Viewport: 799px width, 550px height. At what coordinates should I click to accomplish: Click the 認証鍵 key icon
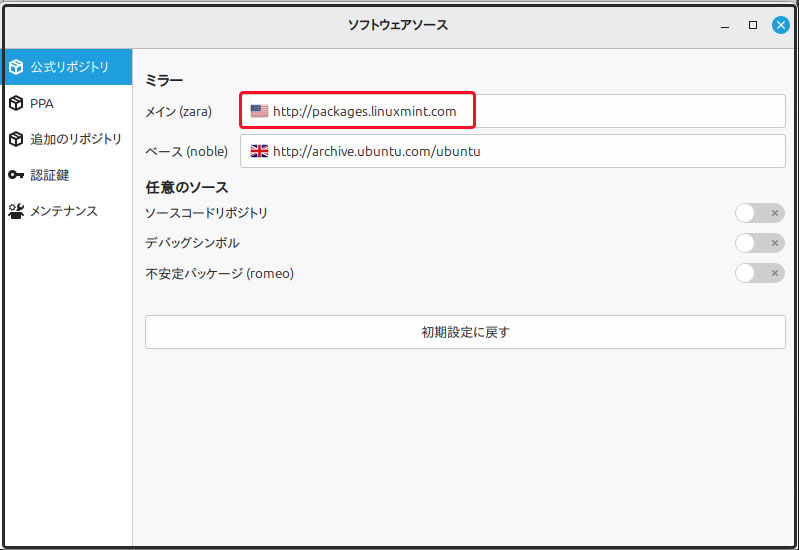pos(16,175)
